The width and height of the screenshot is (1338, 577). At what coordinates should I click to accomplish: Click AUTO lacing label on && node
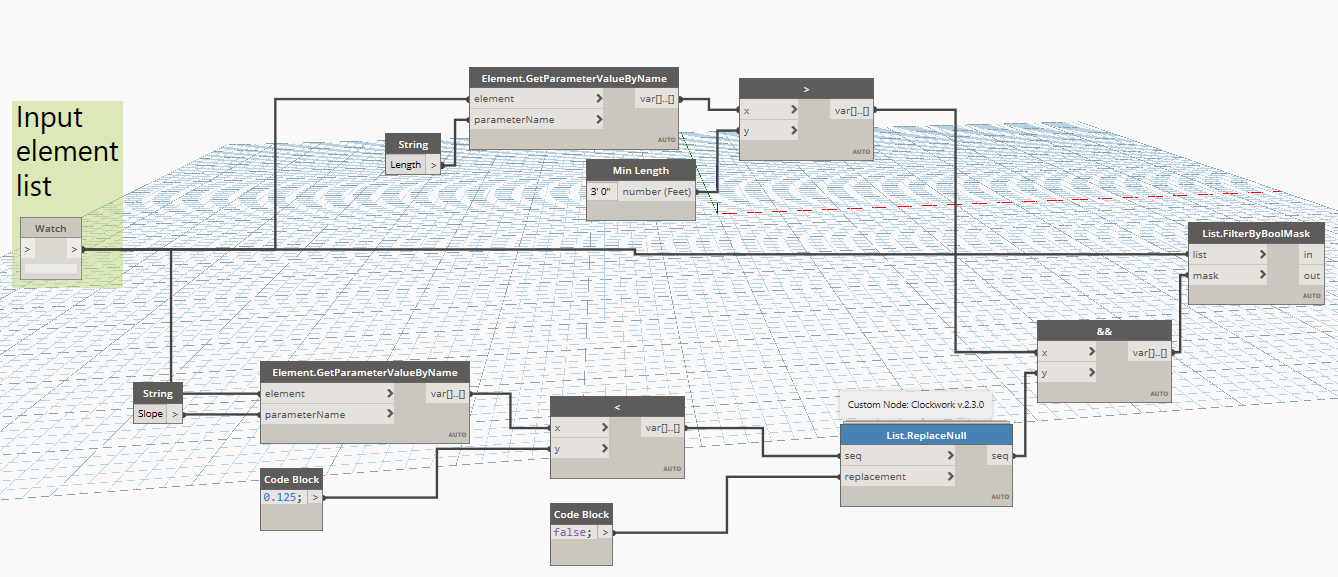pyautogui.click(x=1159, y=394)
